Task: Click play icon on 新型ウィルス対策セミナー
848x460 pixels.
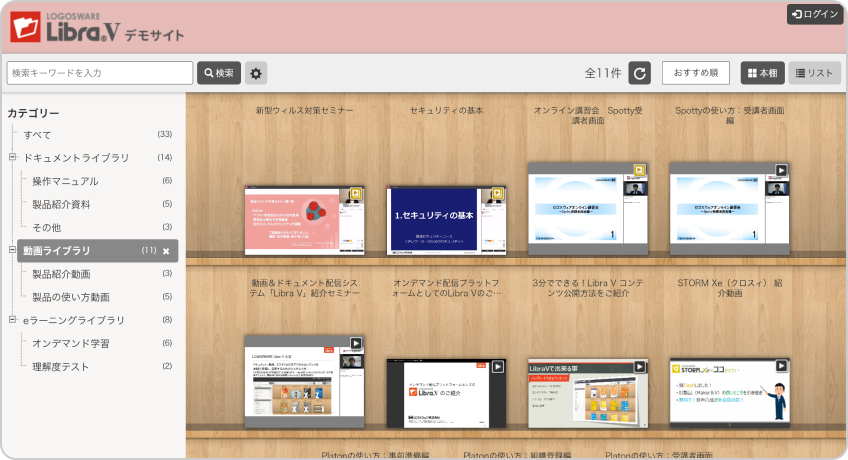Action: 356,193
